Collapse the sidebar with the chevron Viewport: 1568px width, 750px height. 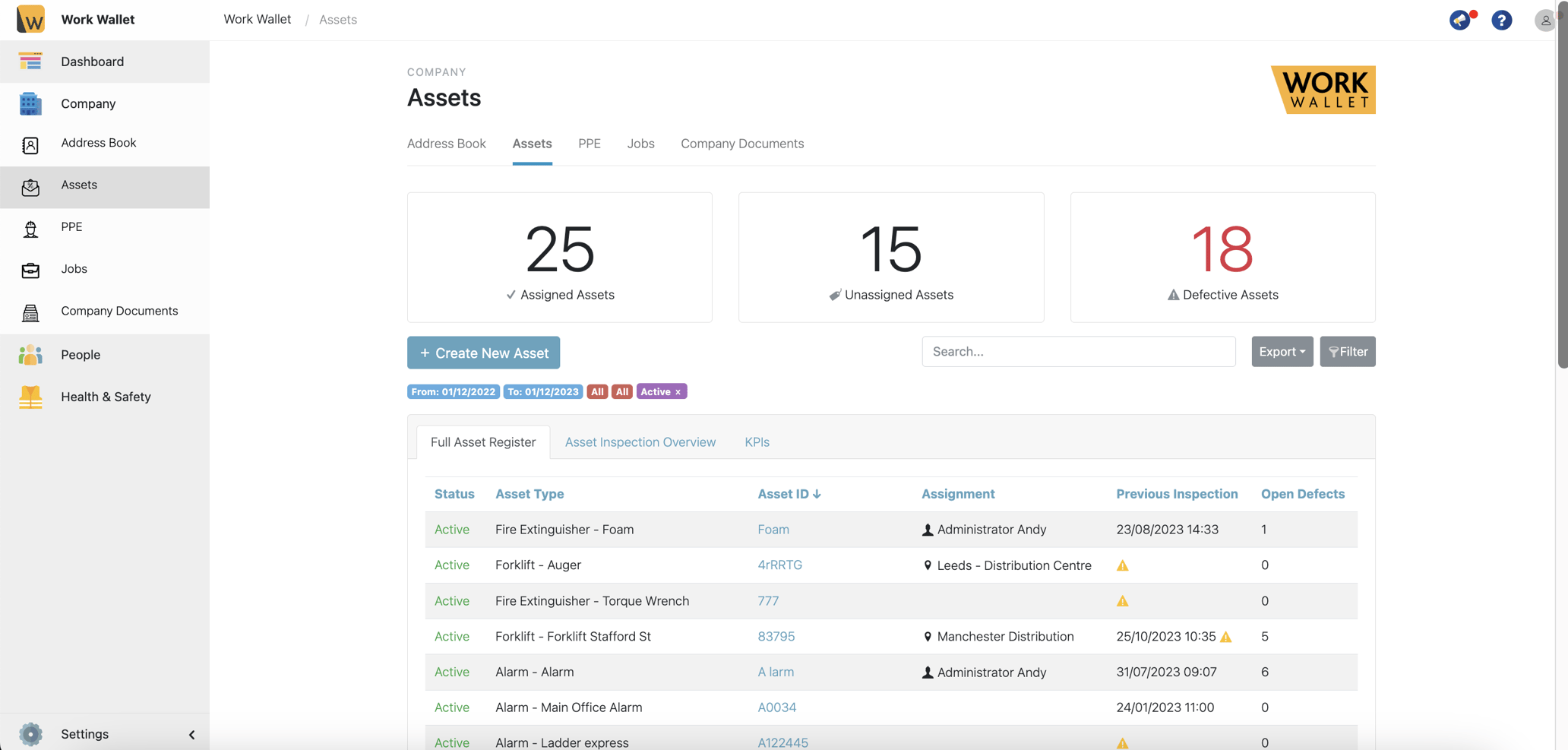pyautogui.click(x=191, y=735)
